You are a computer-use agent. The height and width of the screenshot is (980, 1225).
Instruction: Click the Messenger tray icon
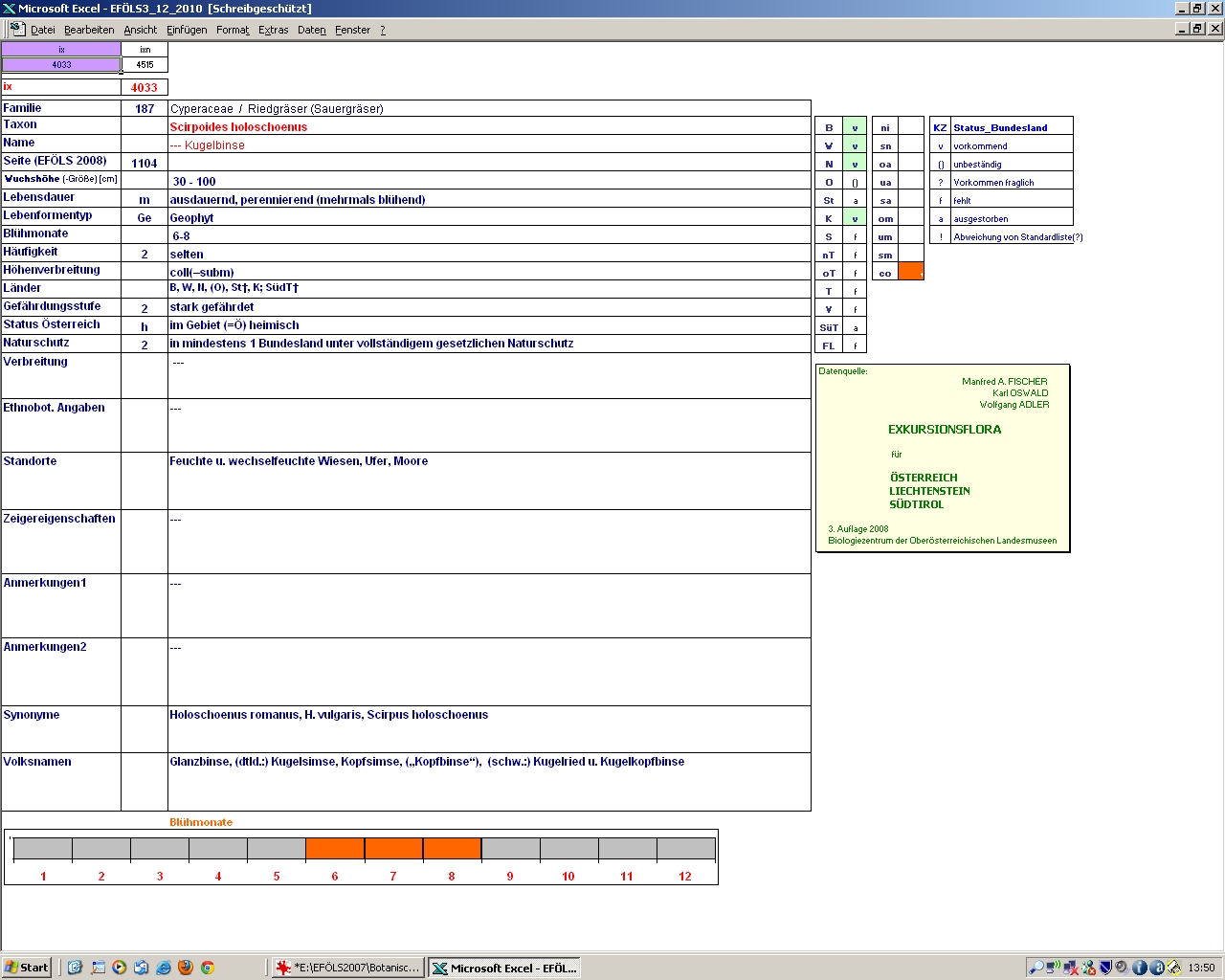click(x=1088, y=968)
